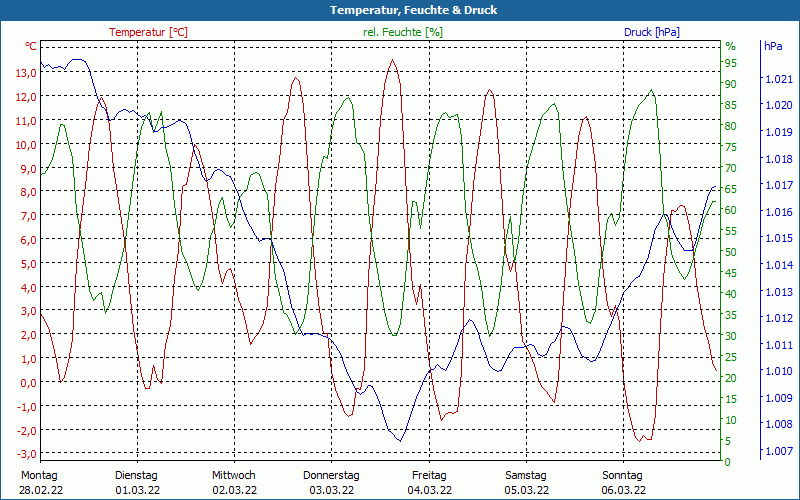Select the red "Temperatur [°C]" legend label
800x500 pixels.
pyautogui.click(x=148, y=32)
